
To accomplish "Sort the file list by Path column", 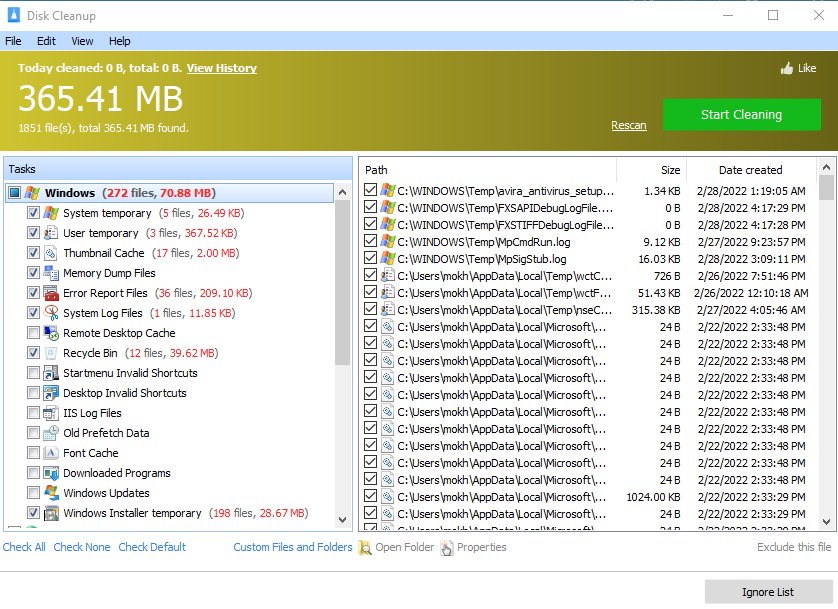I will click(x=488, y=170).
